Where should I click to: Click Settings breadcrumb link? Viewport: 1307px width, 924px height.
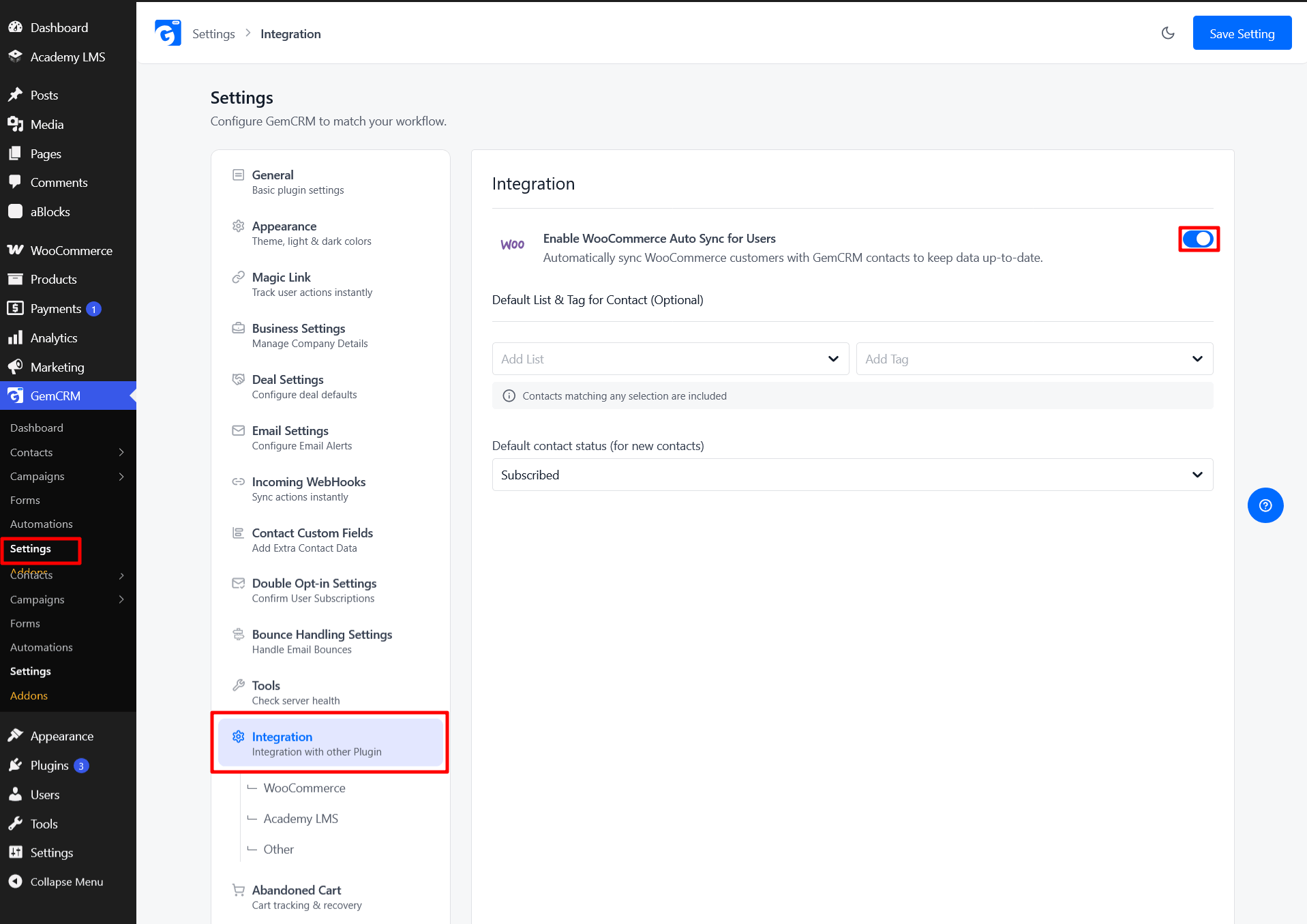click(x=213, y=33)
